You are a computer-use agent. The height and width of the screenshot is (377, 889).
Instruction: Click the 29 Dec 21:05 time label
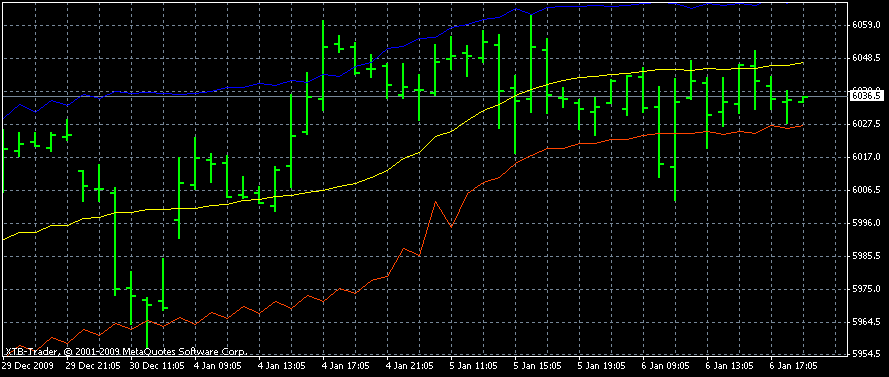(x=92, y=366)
